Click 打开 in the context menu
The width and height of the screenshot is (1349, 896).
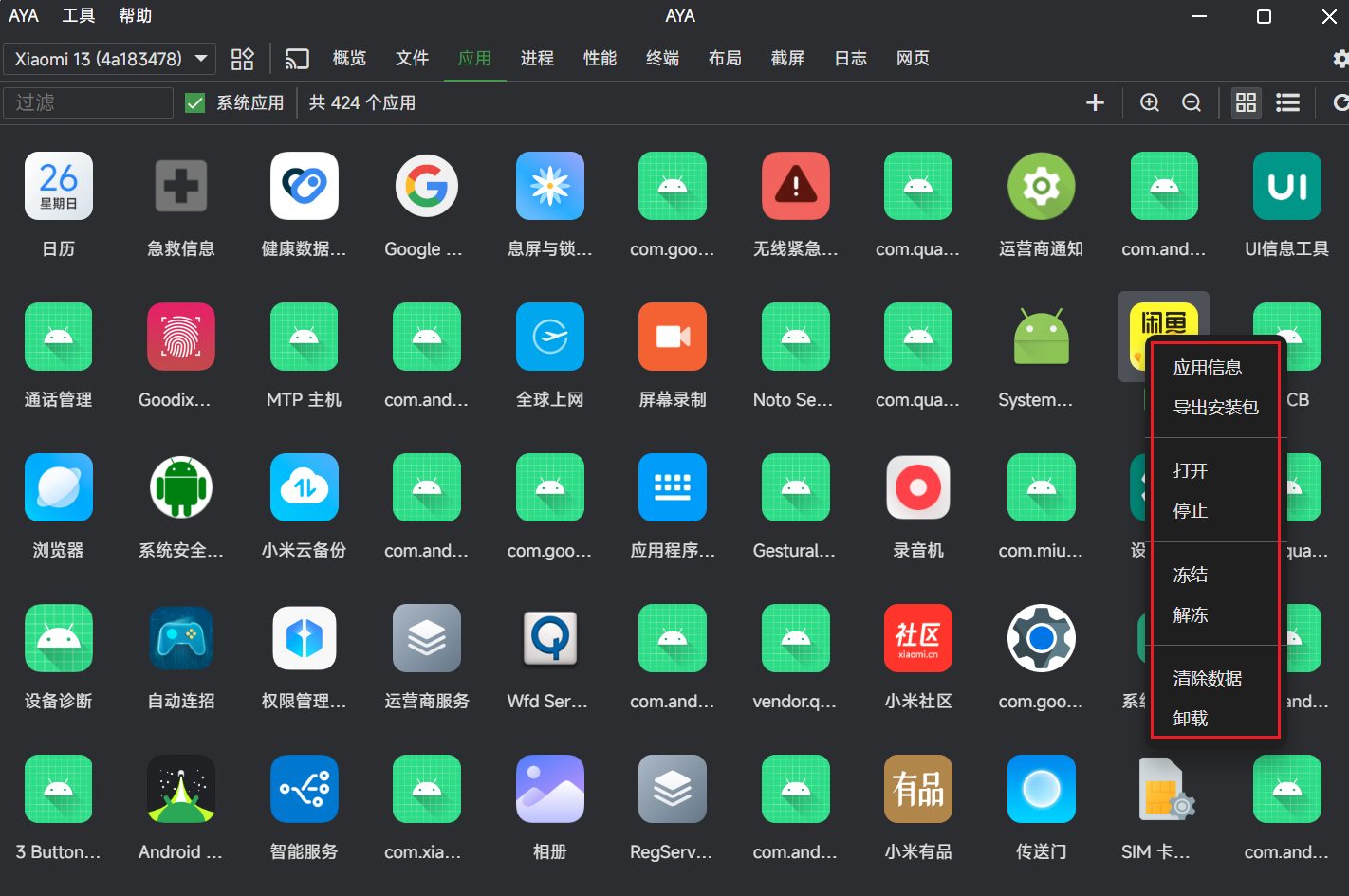click(x=1190, y=470)
